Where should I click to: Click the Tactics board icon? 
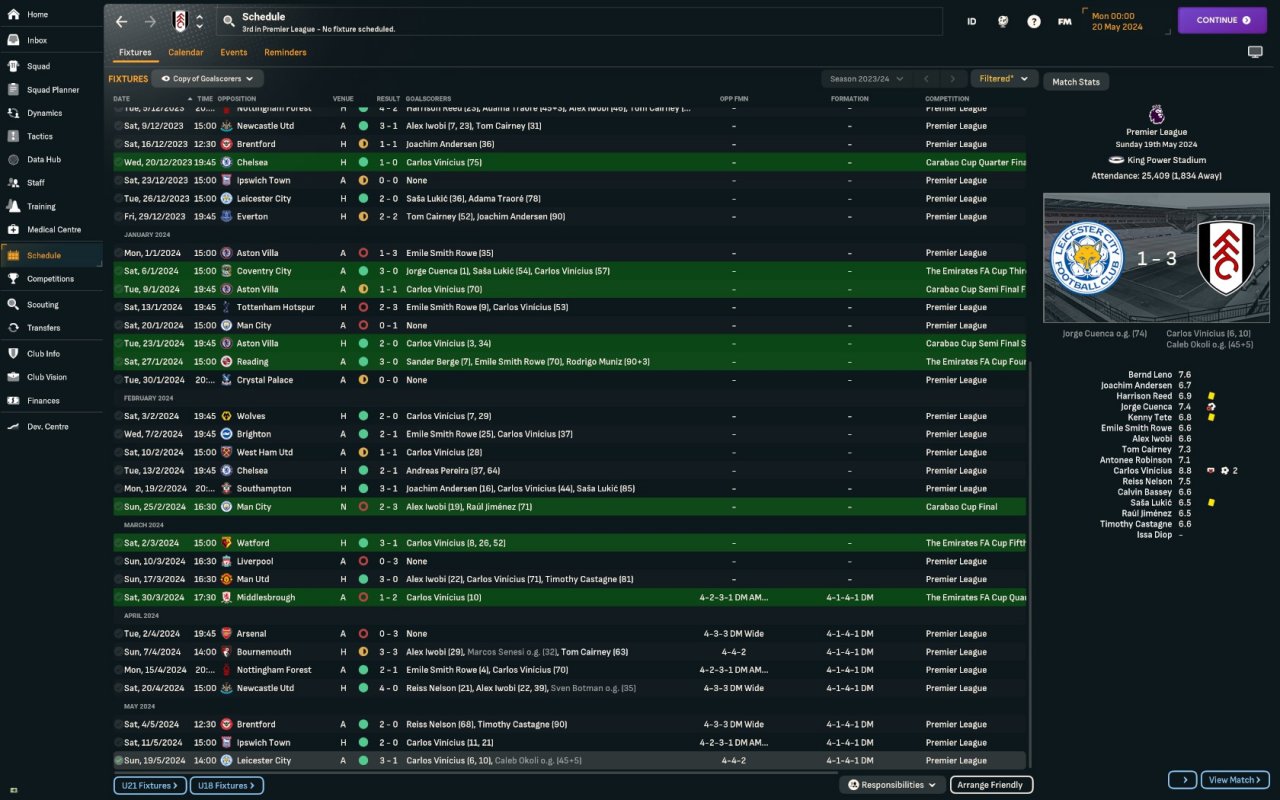[x=13, y=136]
